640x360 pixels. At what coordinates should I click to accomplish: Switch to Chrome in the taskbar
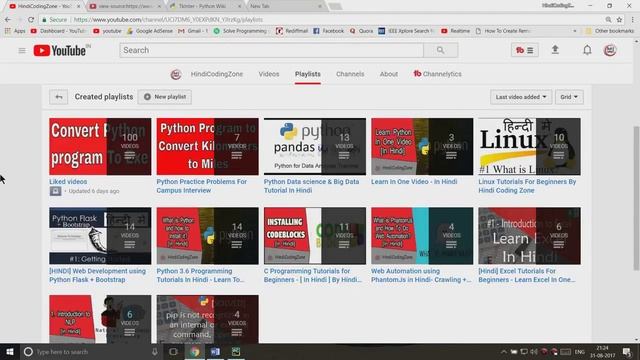click(x=194, y=351)
